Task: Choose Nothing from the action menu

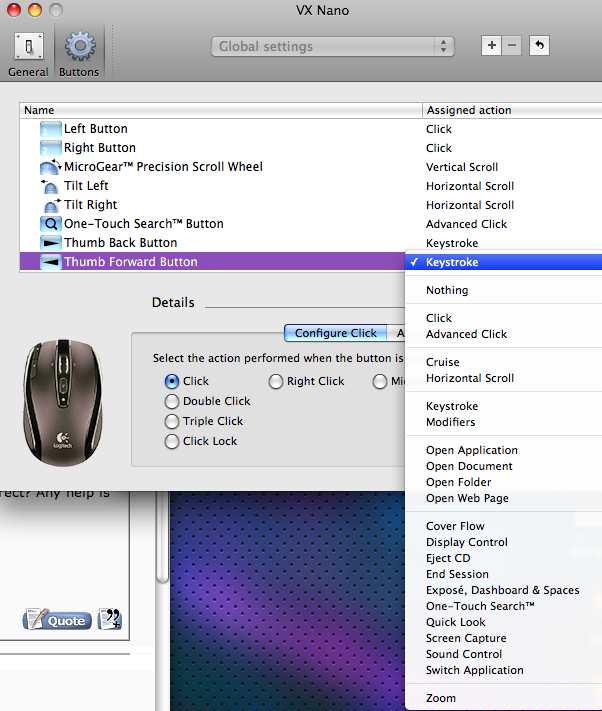Action: coord(504,290)
